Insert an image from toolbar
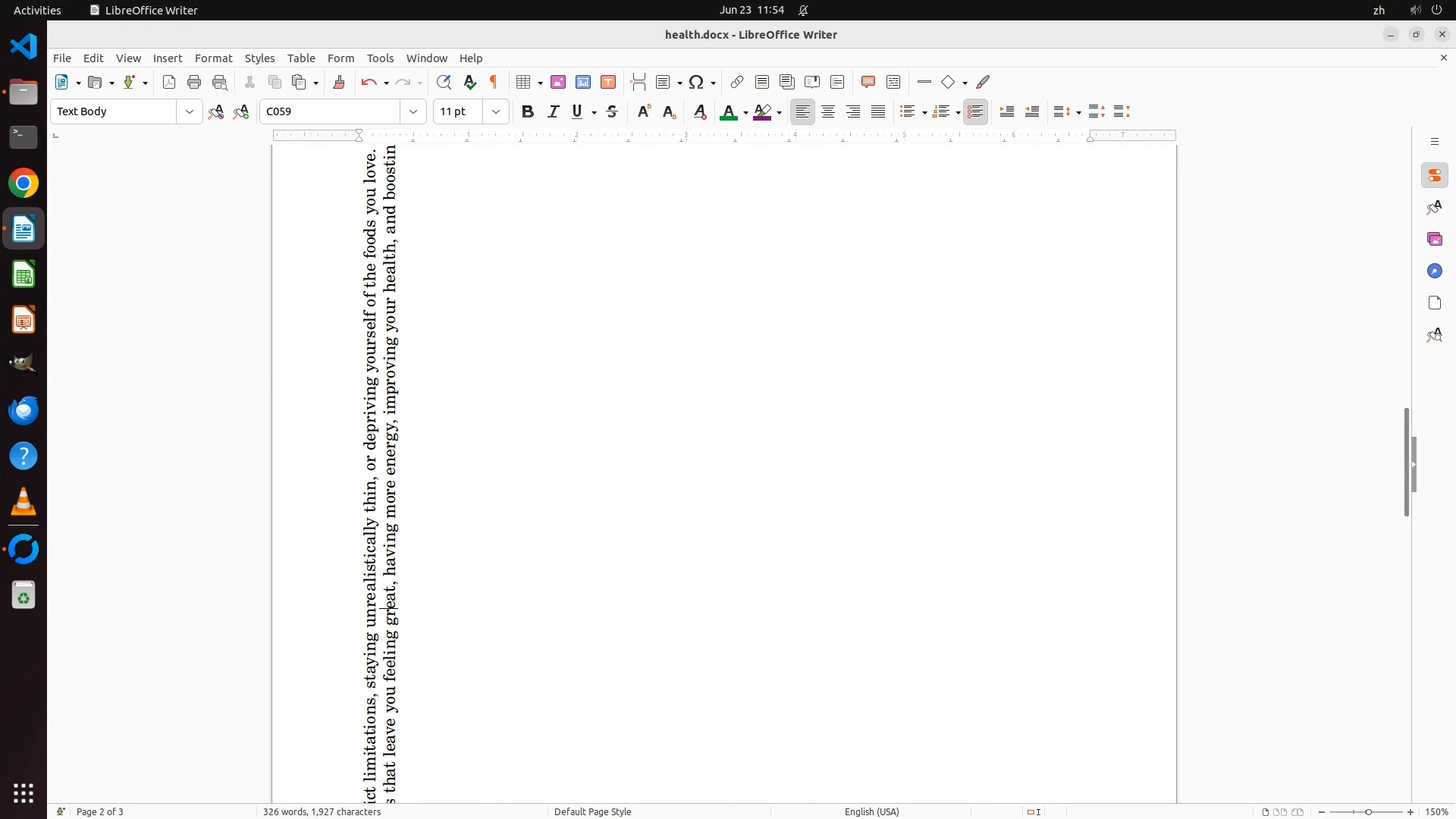 click(x=558, y=83)
